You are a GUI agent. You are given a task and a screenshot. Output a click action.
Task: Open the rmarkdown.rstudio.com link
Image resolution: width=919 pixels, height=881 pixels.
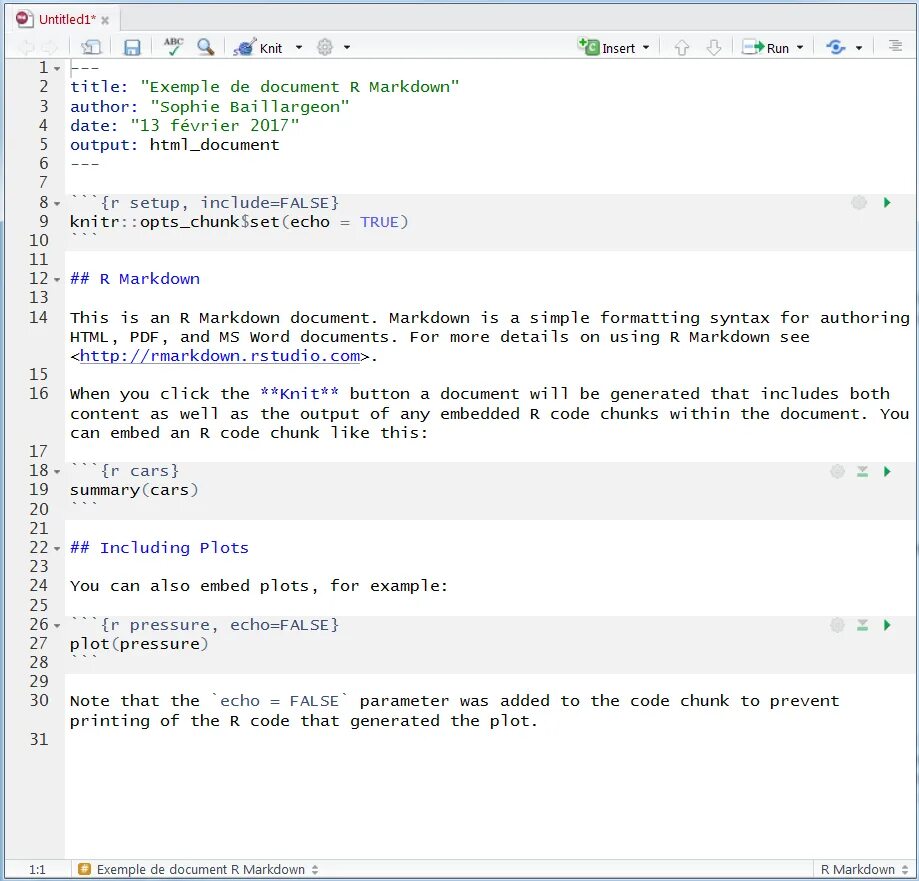click(220, 356)
